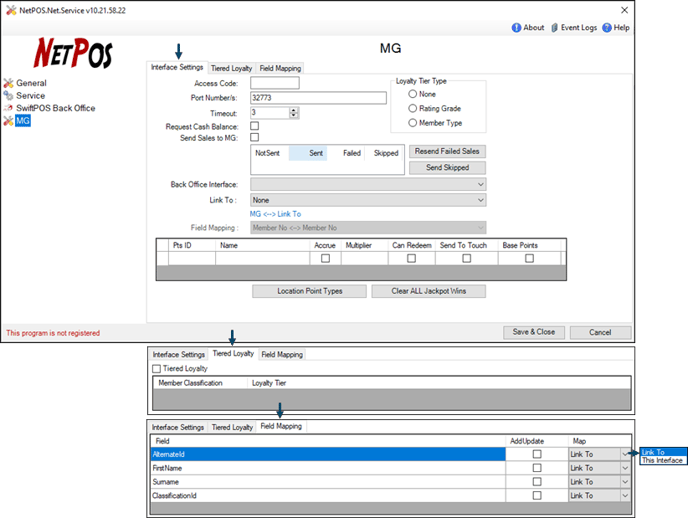Click the Skipped column header
The height and width of the screenshot is (518, 688).
[x=384, y=153]
